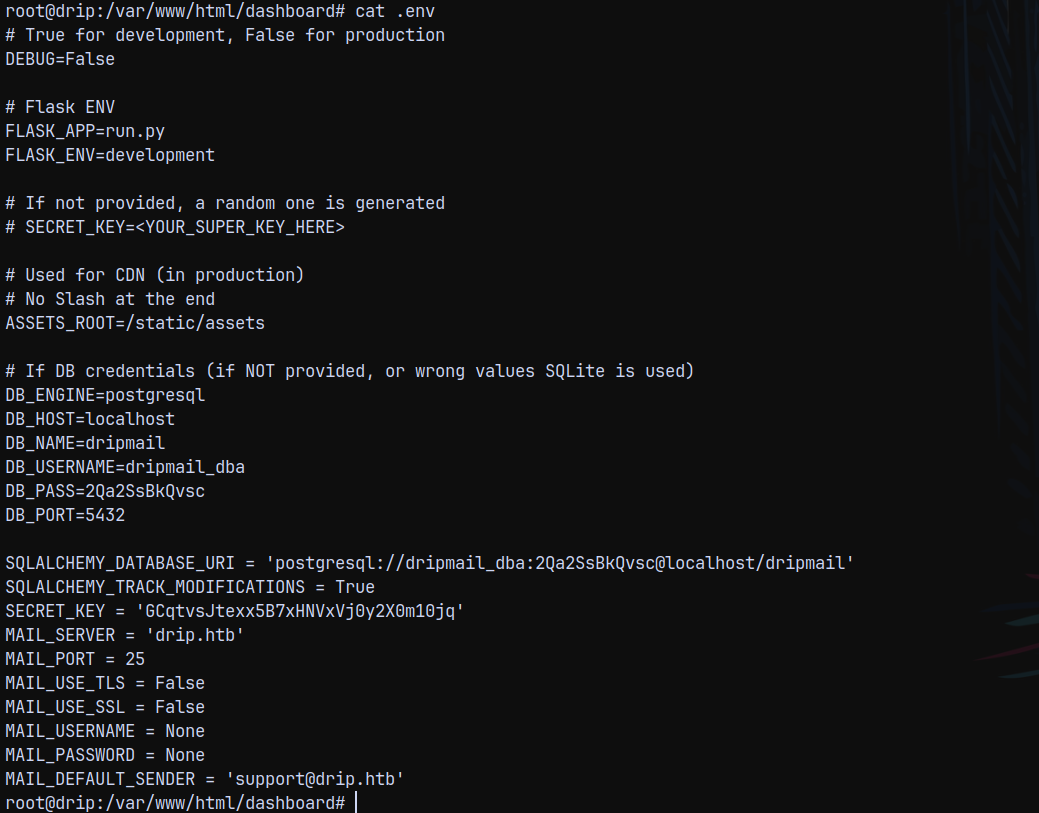Click the MAIL_USE_TLS = False line
1039x813 pixels.
tap(105, 683)
